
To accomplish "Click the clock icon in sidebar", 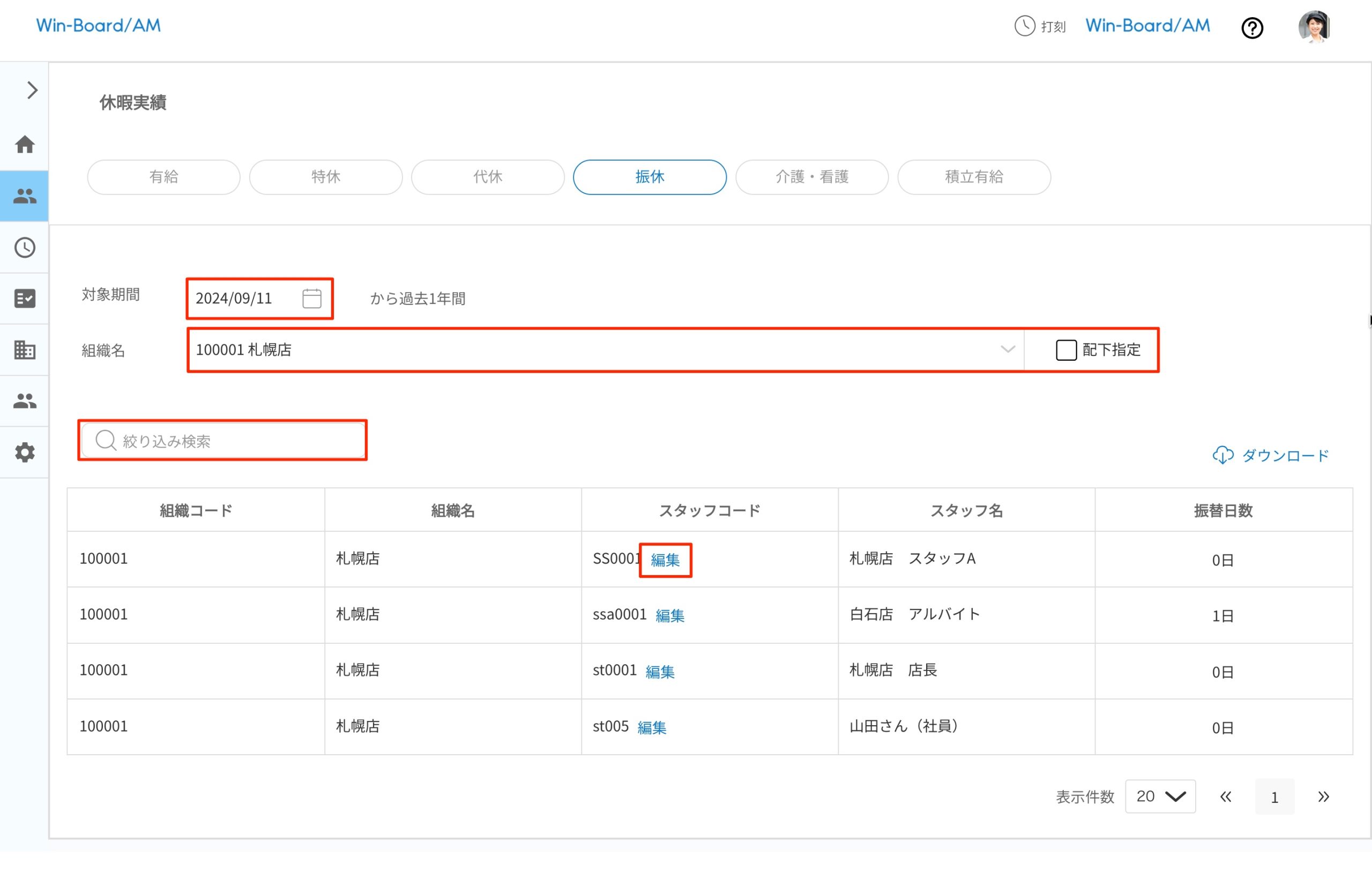I will pyautogui.click(x=25, y=248).
